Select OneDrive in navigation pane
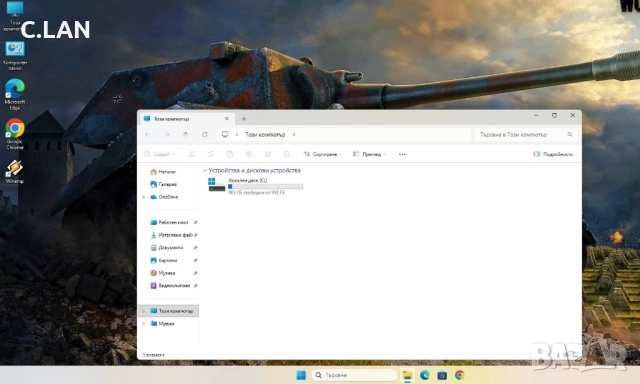 (x=164, y=197)
